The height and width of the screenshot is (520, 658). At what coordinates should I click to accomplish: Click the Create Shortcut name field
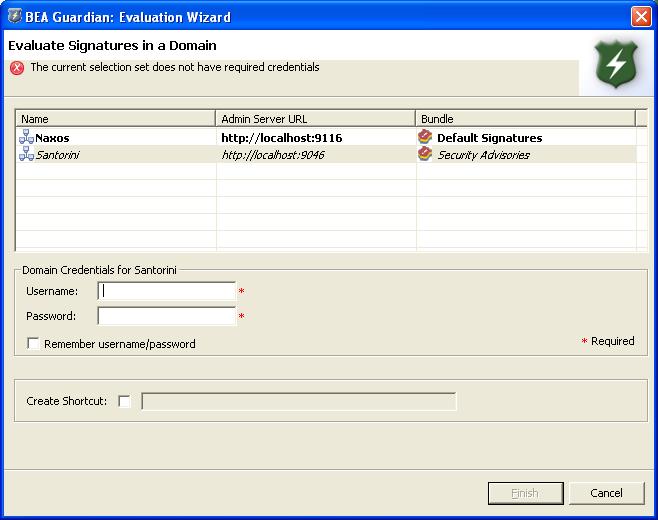click(299, 401)
